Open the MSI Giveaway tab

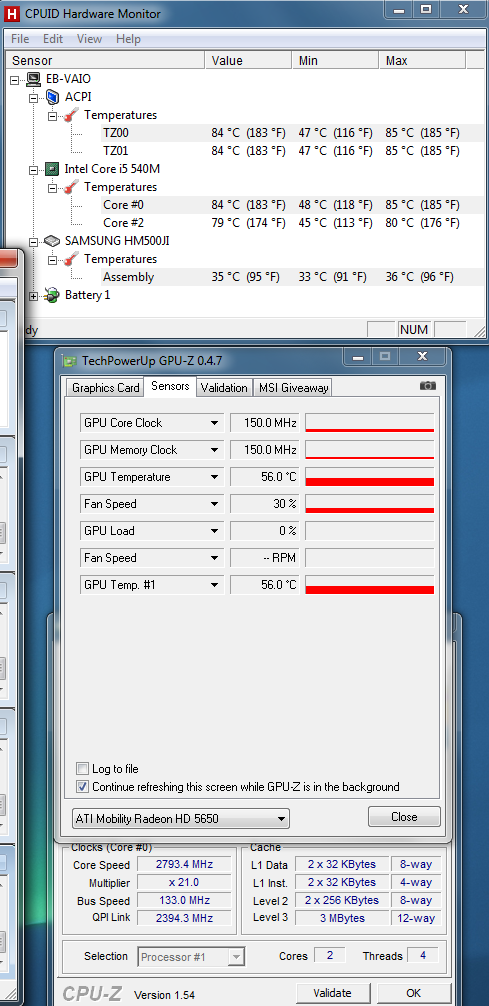click(x=293, y=388)
